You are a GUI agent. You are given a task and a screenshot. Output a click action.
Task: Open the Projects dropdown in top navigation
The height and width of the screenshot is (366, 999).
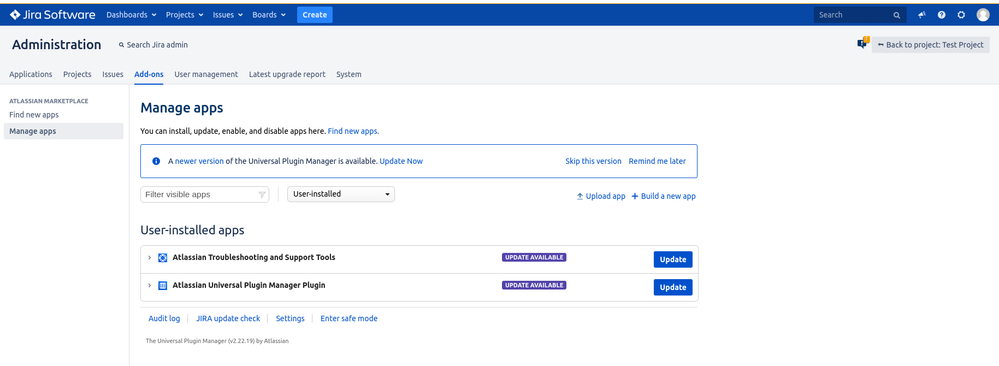coord(185,15)
